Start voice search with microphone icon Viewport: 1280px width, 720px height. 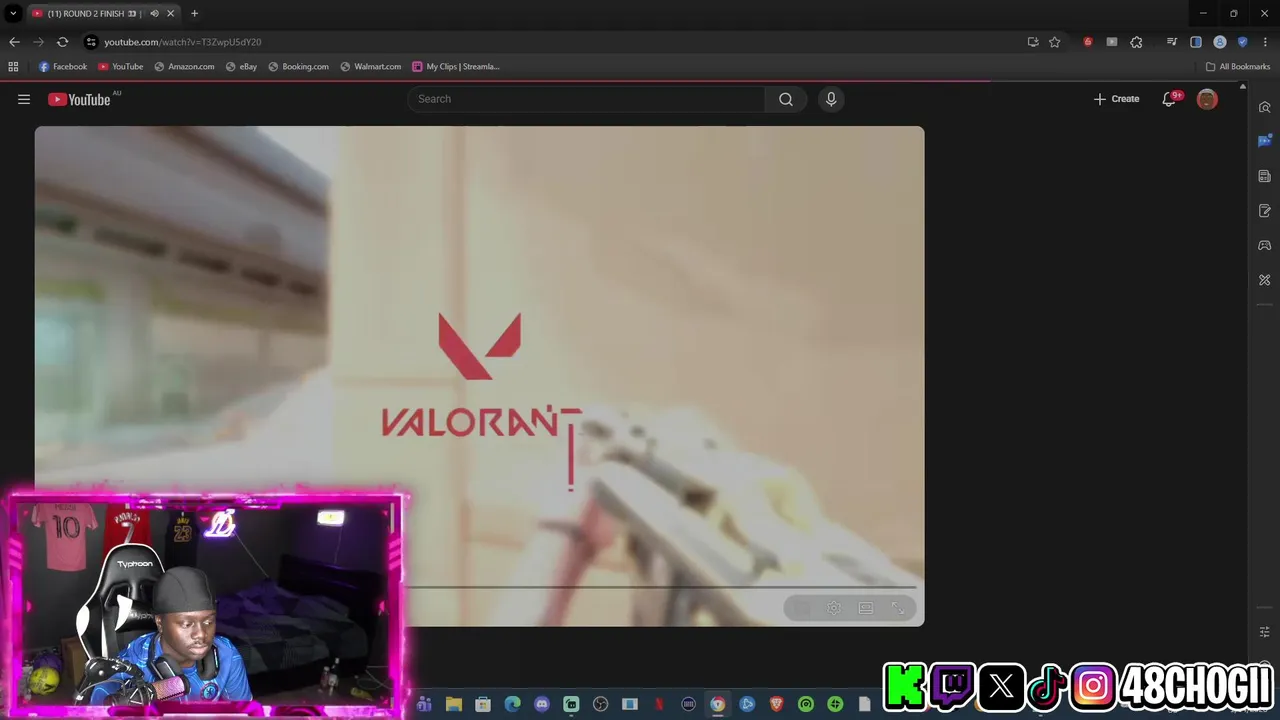coord(830,99)
